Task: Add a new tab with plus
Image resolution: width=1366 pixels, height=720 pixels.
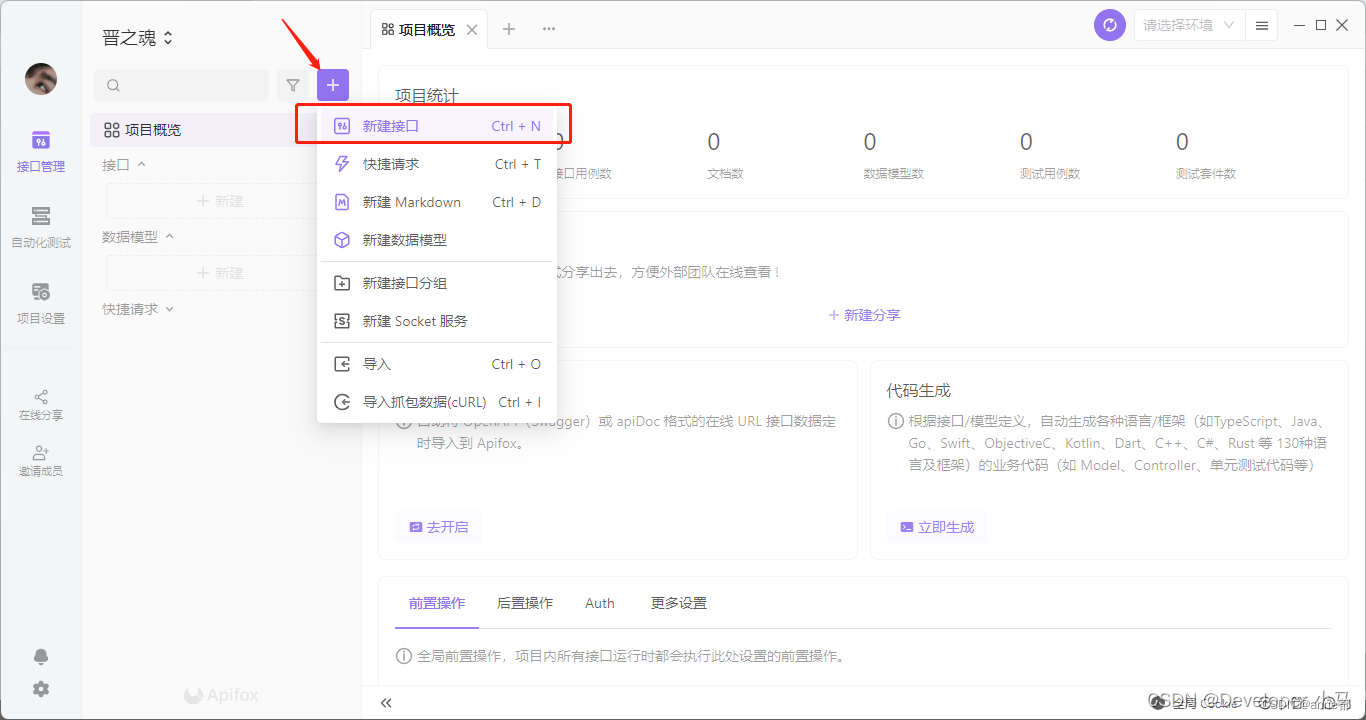Action: pyautogui.click(x=509, y=29)
